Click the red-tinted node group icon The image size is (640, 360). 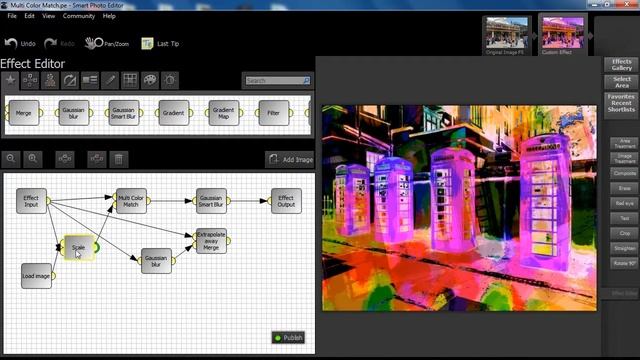[x=97, y=159]
